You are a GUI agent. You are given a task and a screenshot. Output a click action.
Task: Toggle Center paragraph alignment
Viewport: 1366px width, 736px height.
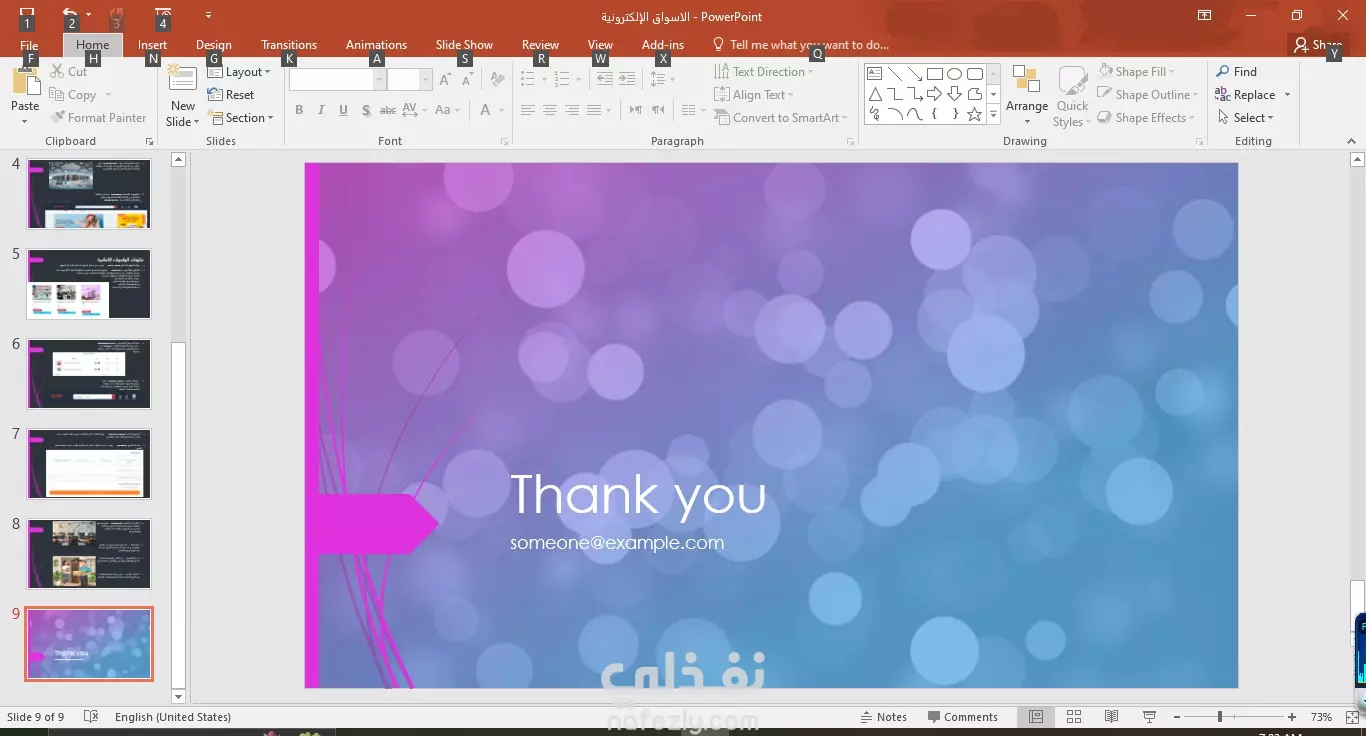(549, 110)
